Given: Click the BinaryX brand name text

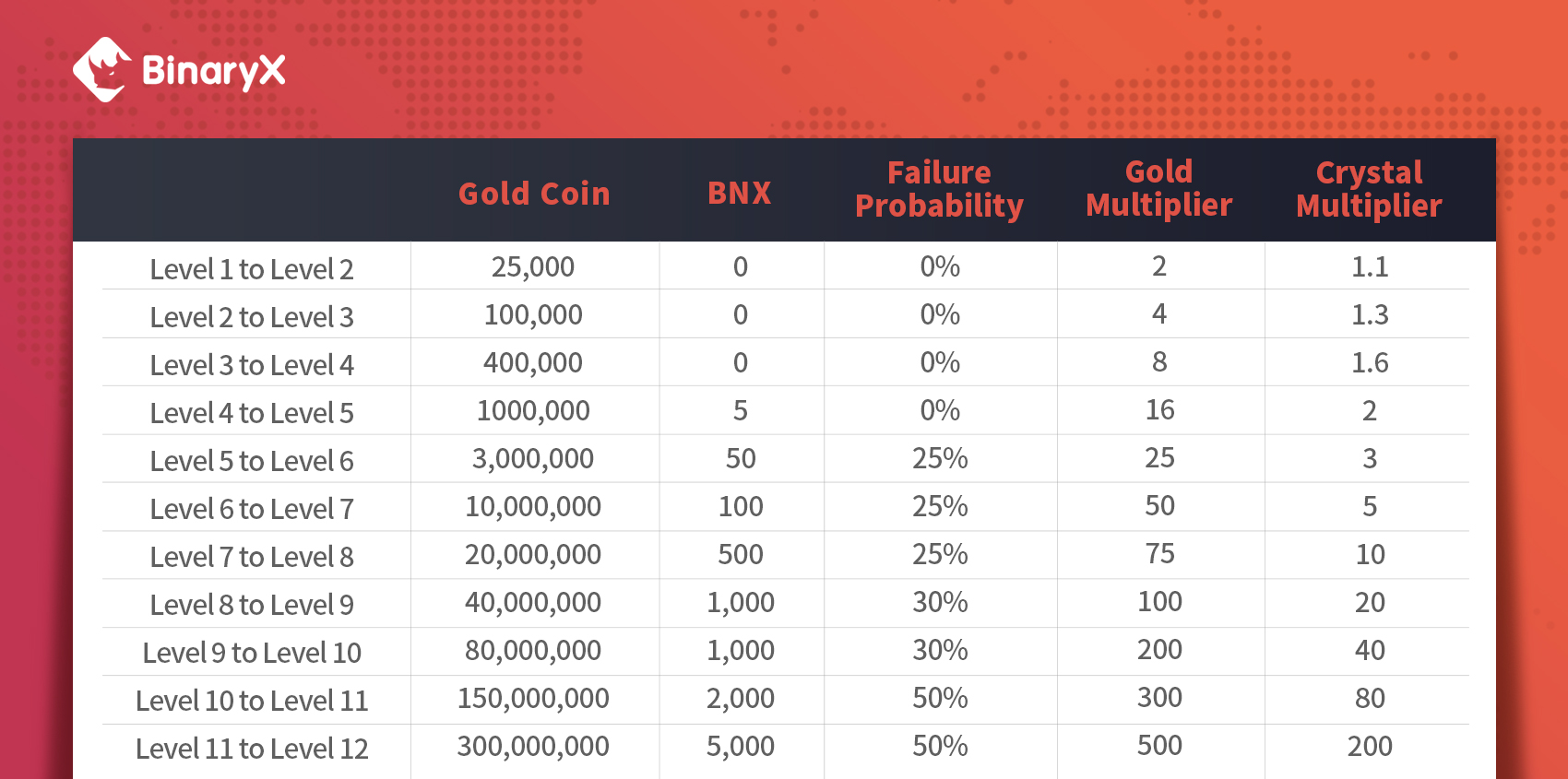Looking at the screenshot, I should click(x=214, y=71).
